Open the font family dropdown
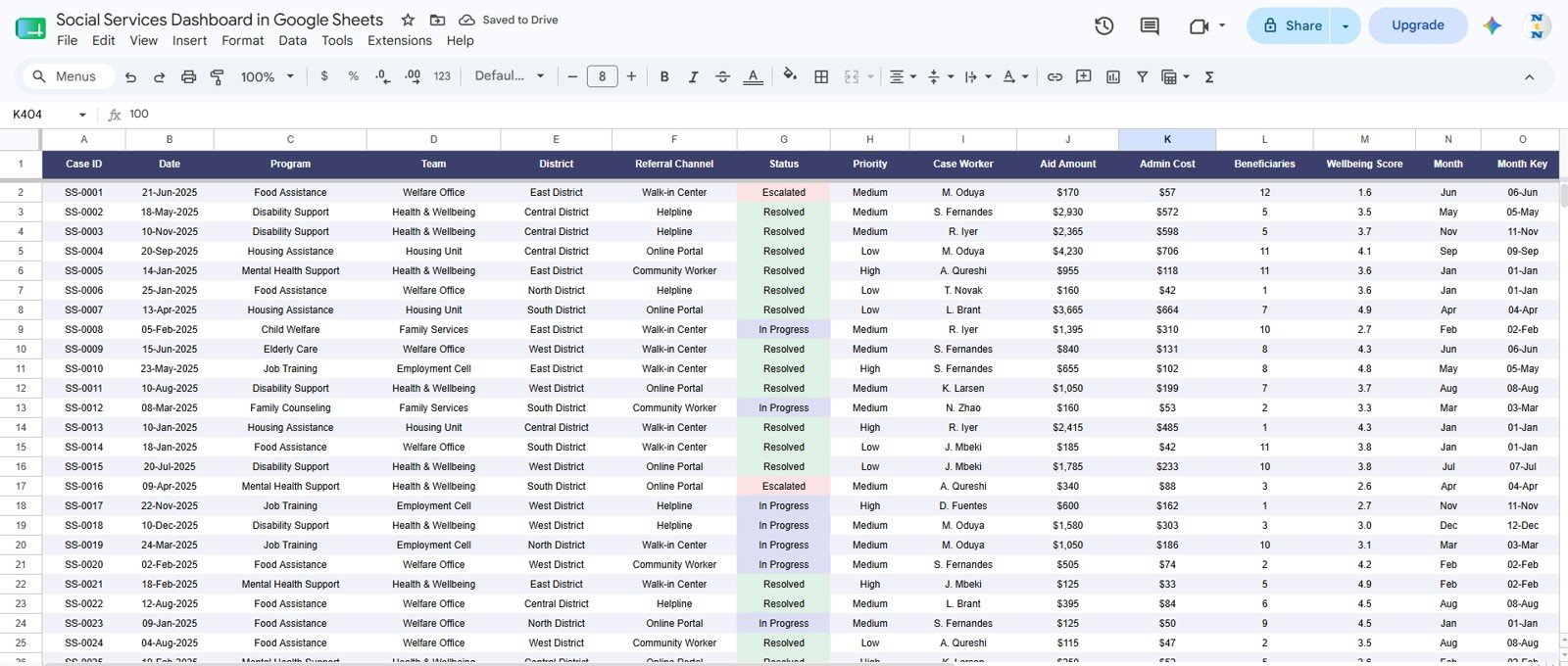This screenshot has height=666, width=1568. 509,76
